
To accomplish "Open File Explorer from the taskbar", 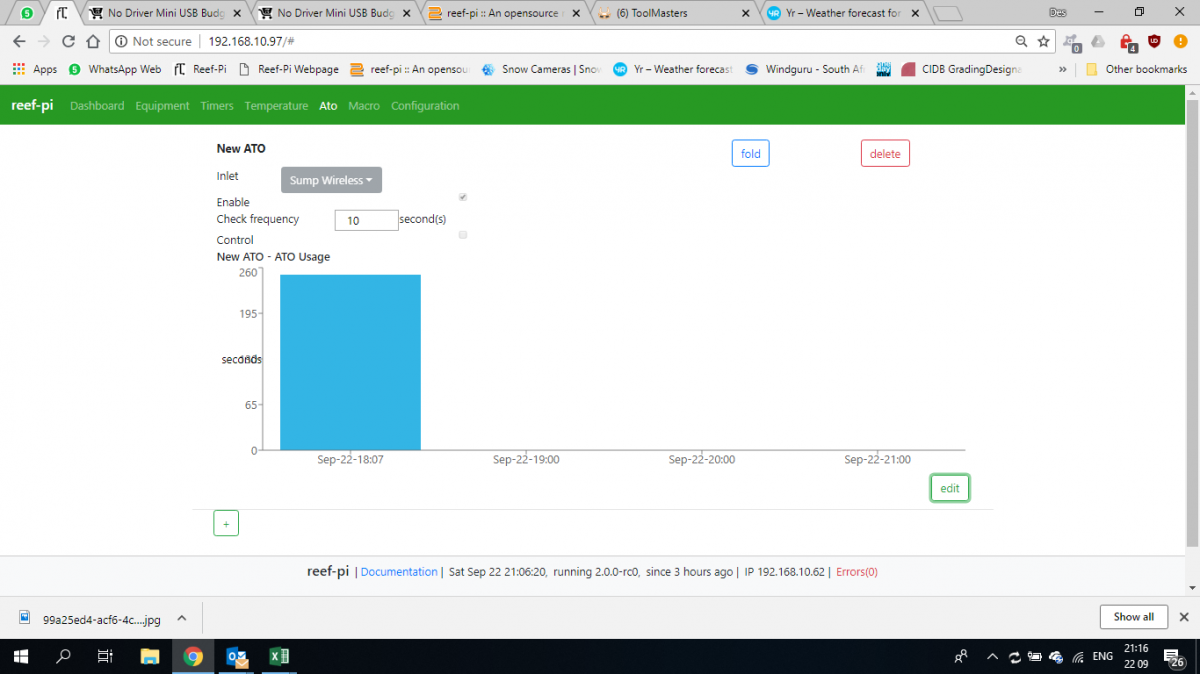I will coord(149,657).
